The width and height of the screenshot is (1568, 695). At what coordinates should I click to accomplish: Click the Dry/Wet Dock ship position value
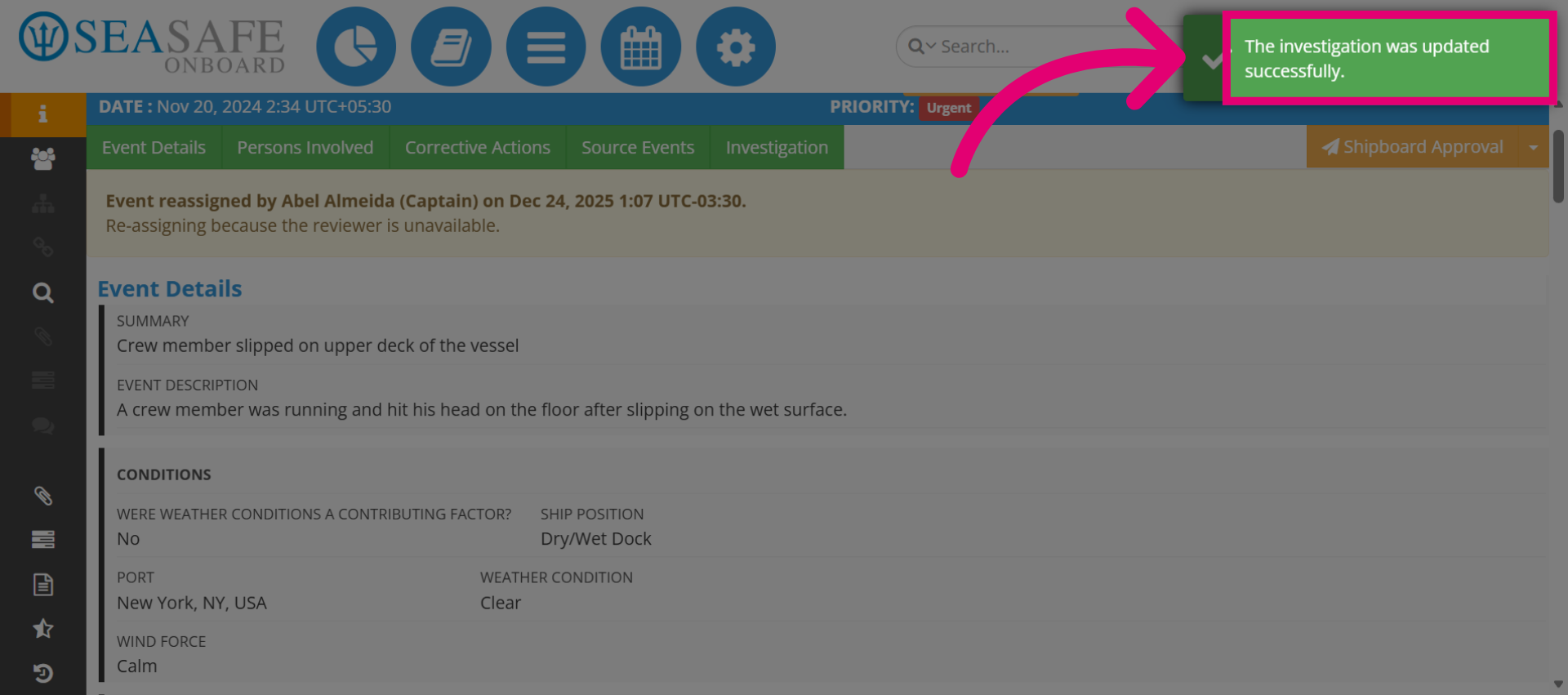pyautogui.click(x=596, y=539)
